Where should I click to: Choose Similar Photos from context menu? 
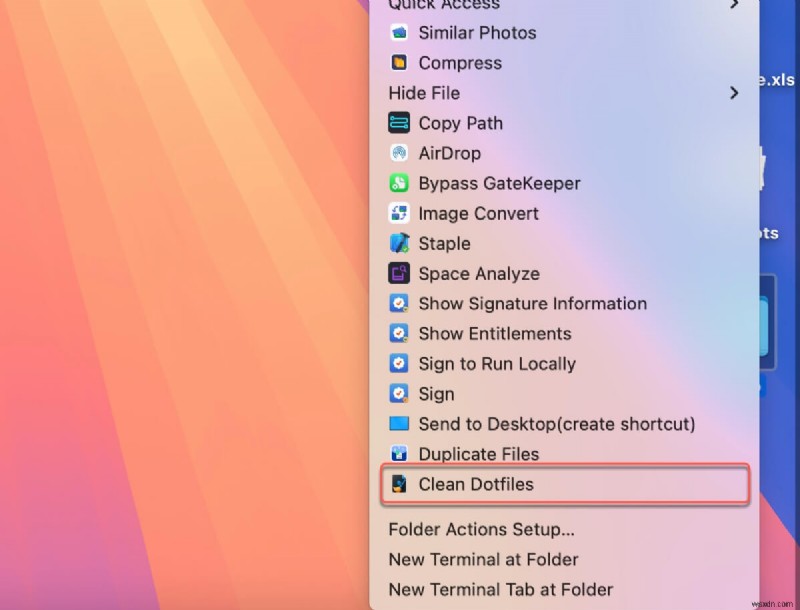coord(564,33)
